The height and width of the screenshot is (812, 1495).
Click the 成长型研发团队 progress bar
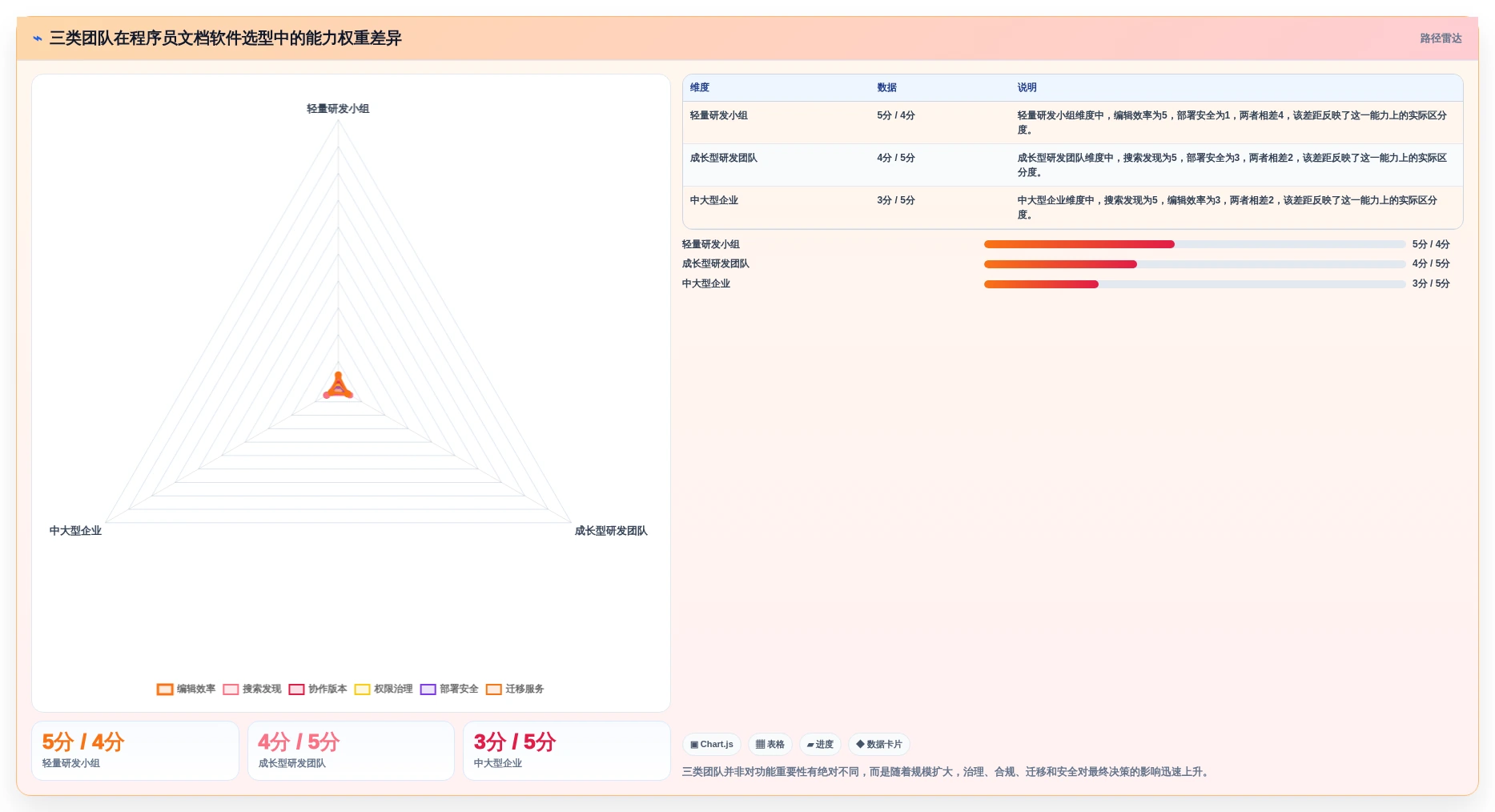tap(1195, 264)
